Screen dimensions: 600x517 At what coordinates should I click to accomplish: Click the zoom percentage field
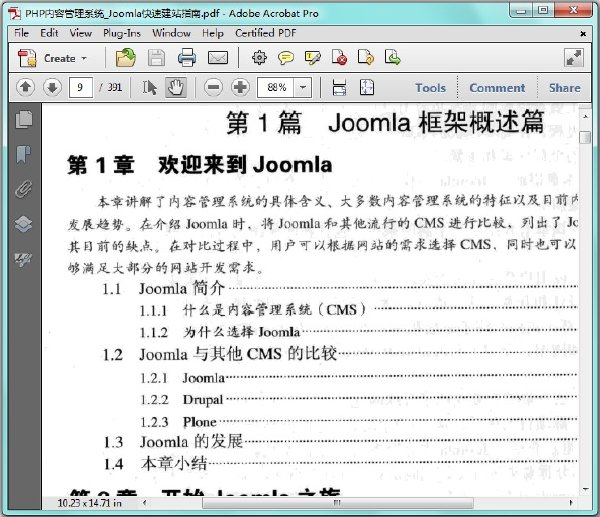[276, 87]
